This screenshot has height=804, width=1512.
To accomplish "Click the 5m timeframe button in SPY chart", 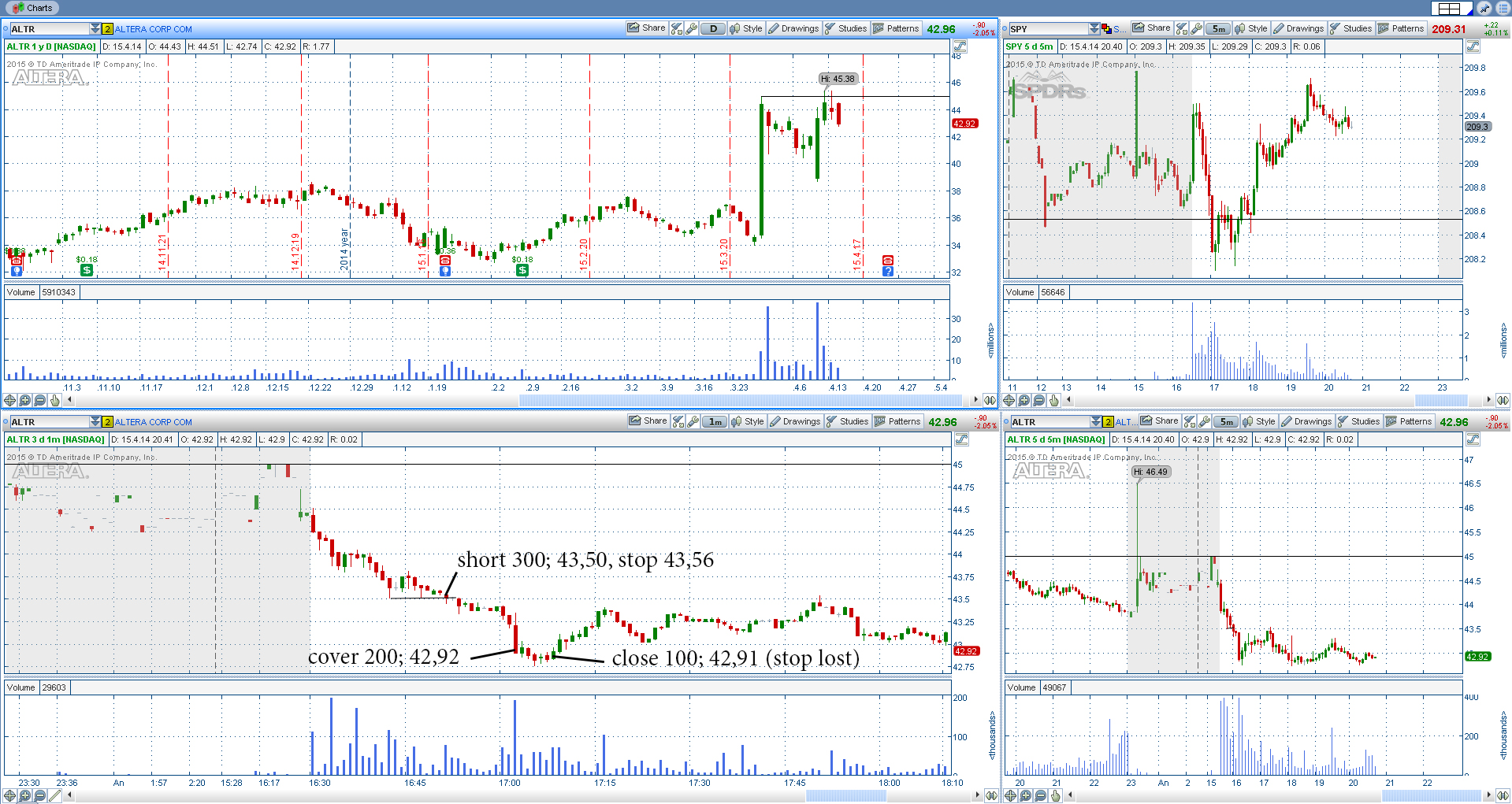I will (x=1218, y=28).
